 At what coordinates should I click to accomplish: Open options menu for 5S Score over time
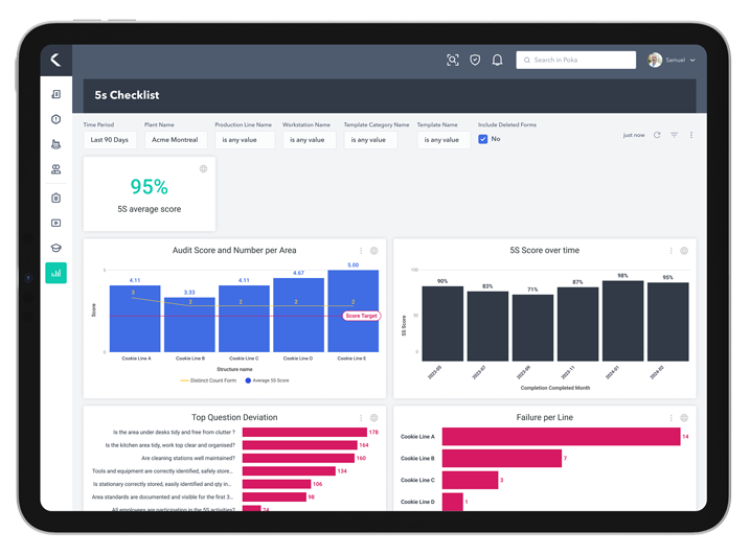pyautogui.click(x=671, y=251)
